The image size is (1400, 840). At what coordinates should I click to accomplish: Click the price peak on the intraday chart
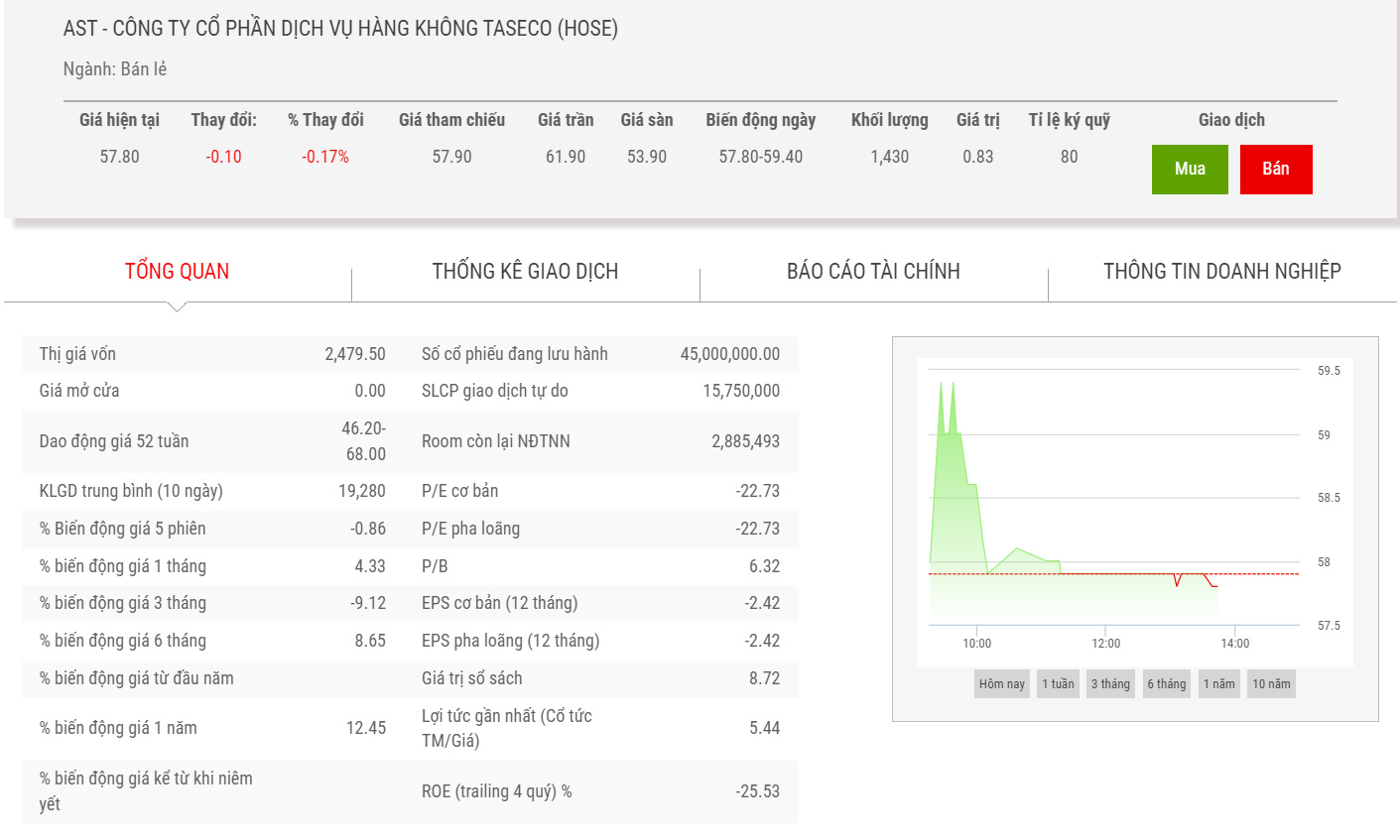click(941, 383)
